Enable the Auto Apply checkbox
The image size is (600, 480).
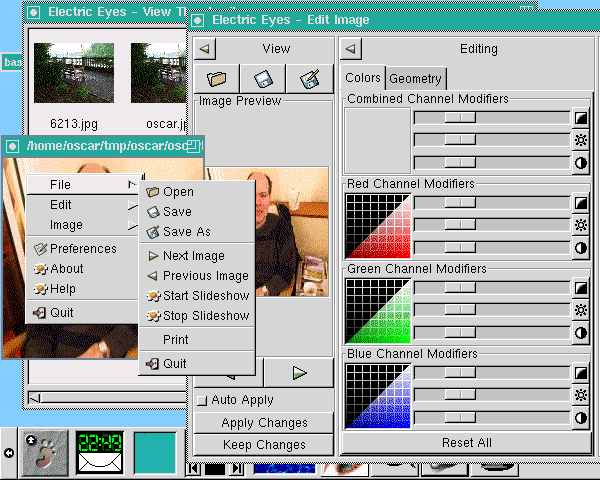click(202, 400)
